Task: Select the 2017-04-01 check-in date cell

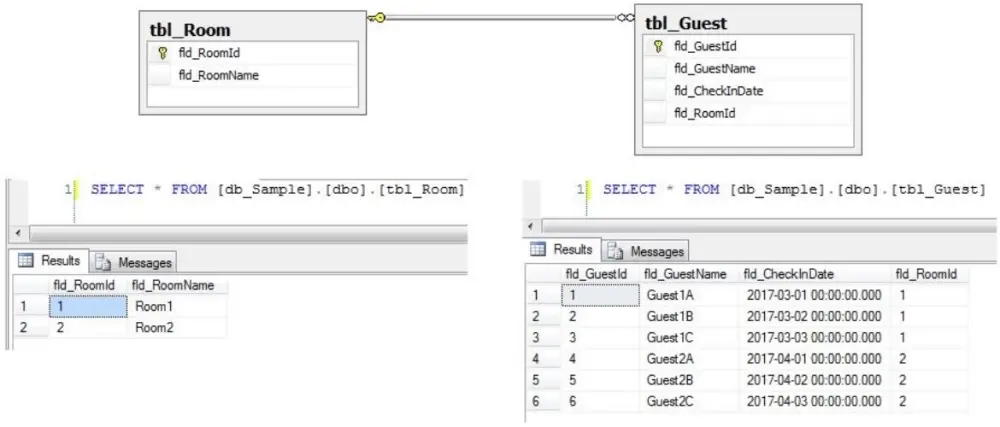Action: pyautogui.click(x=815, y=359)
